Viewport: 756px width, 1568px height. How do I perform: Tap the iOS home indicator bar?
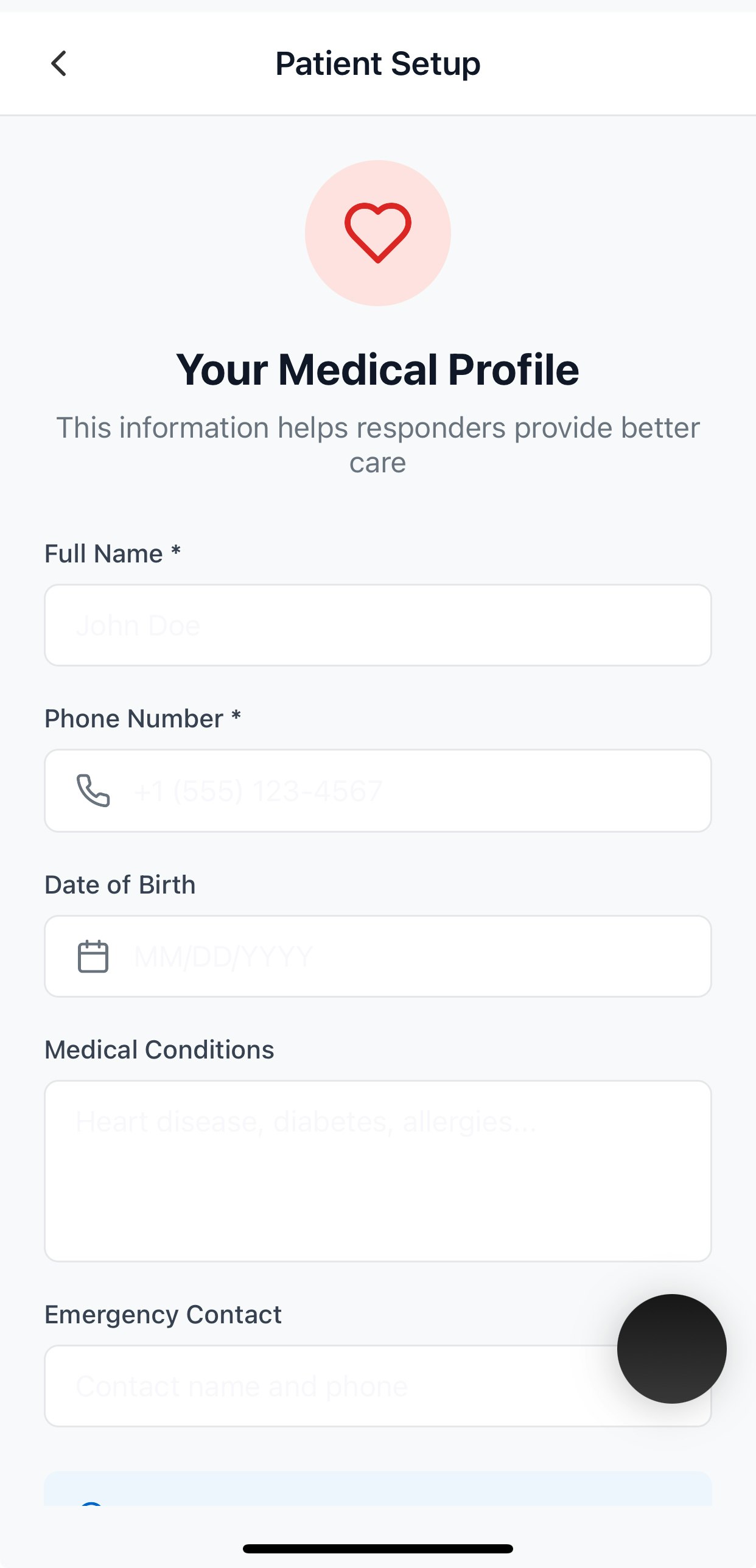click(378, 1549)
